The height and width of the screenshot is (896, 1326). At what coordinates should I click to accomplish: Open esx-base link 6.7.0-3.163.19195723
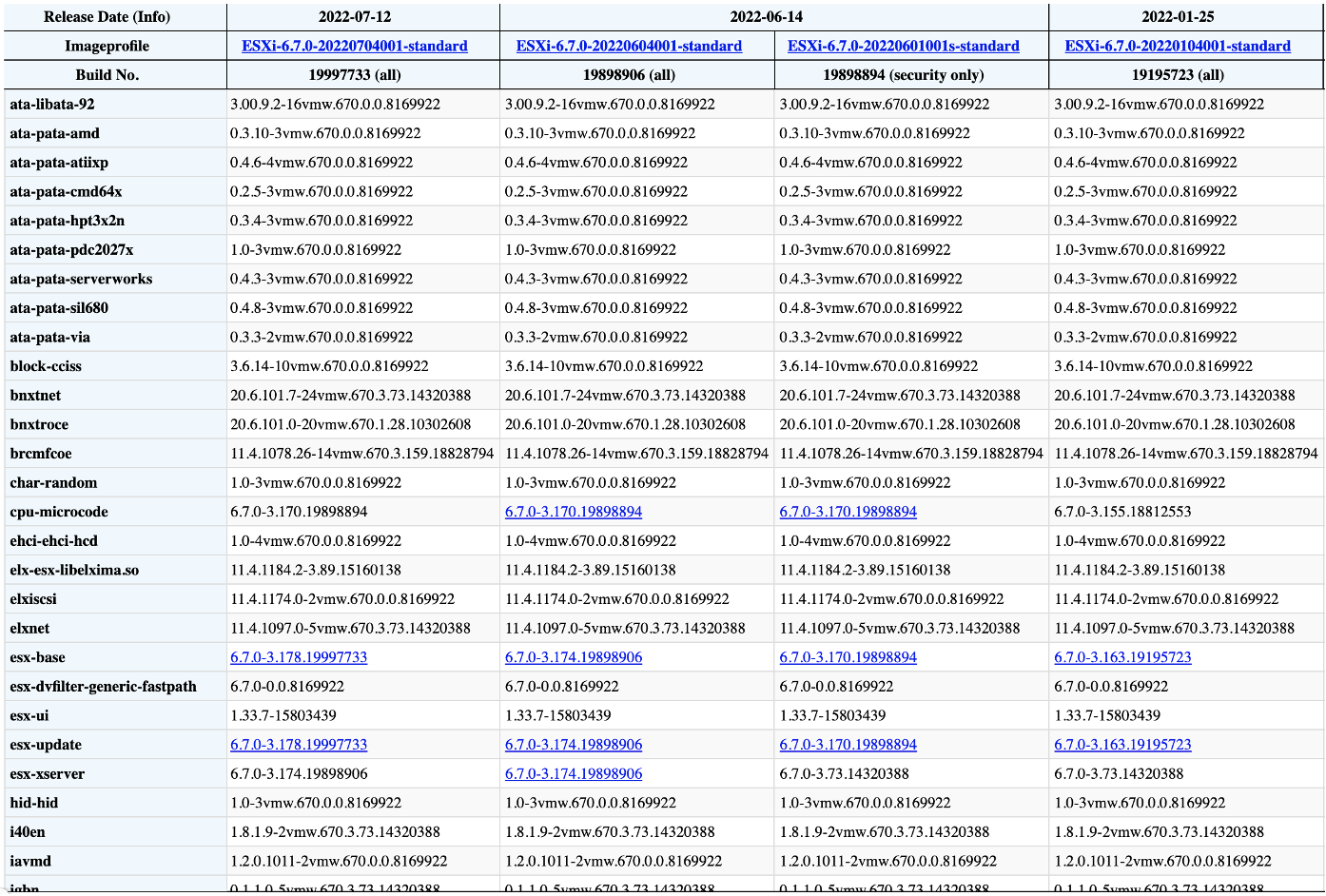[1122, 657]
